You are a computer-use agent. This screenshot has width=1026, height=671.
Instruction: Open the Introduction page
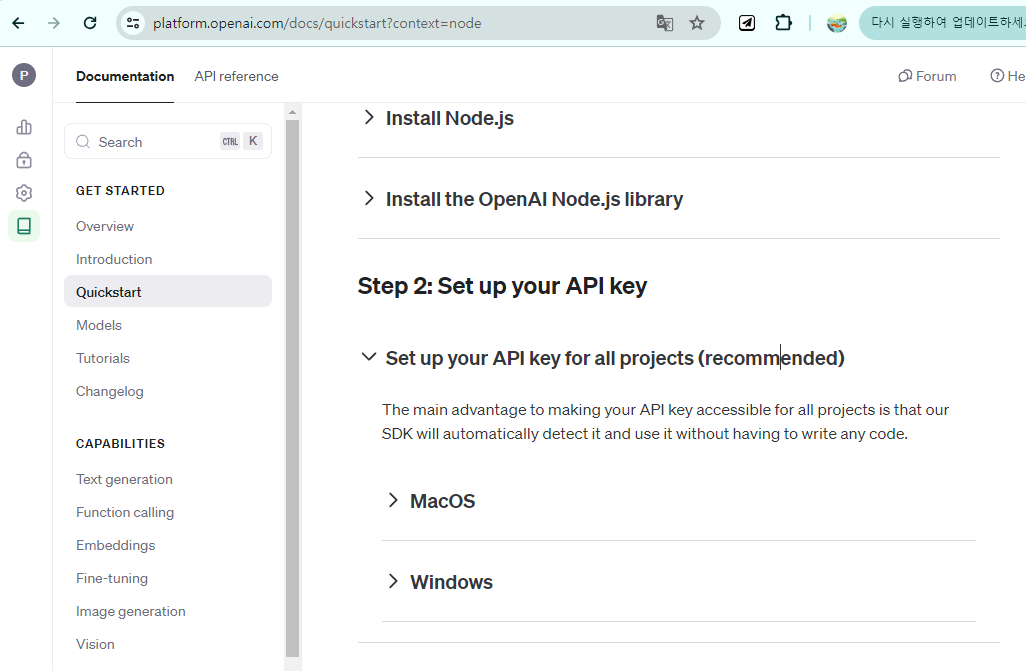pos(114,259)
